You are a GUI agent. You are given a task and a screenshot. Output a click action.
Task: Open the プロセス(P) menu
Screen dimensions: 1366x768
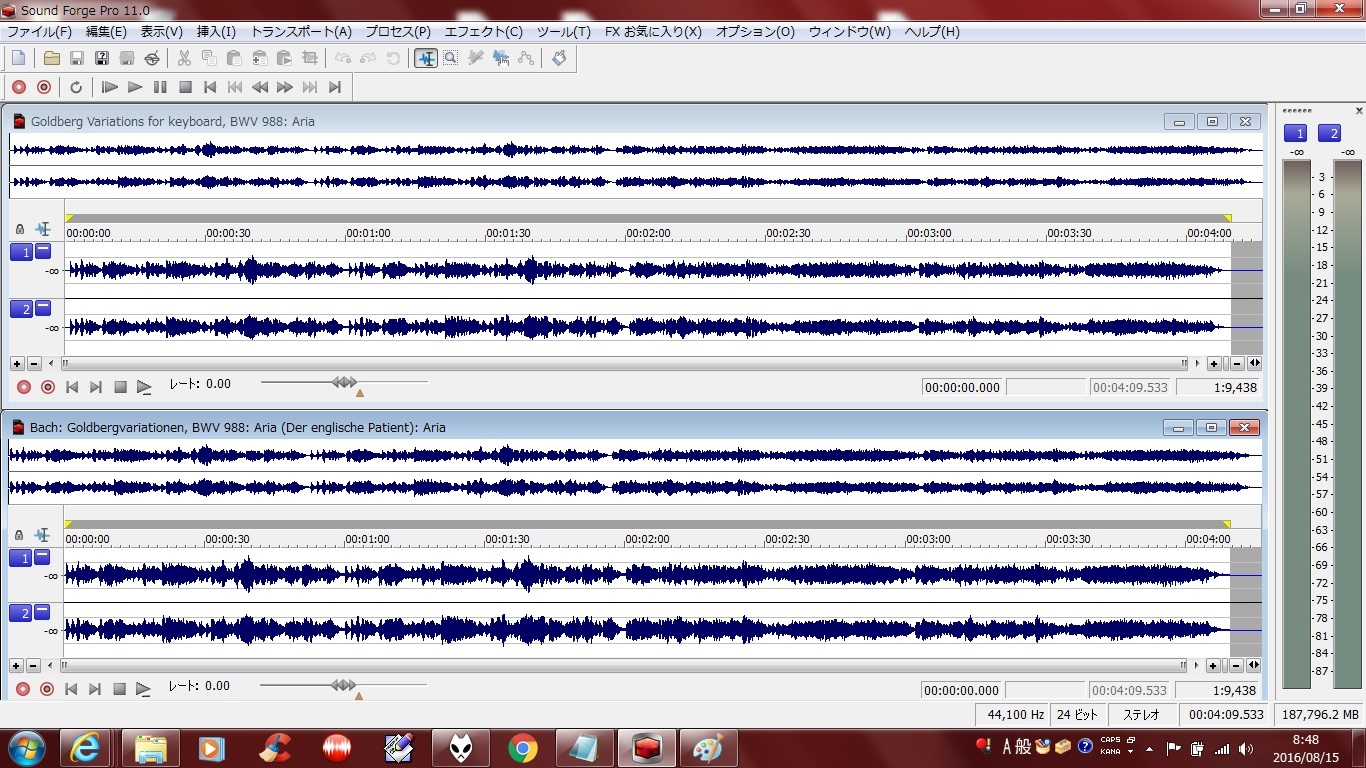(397, 31)
